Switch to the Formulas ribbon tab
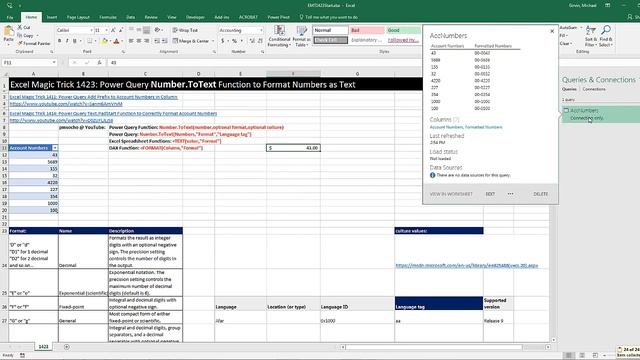This screenshot has height=360, width=640. [108, 17]
